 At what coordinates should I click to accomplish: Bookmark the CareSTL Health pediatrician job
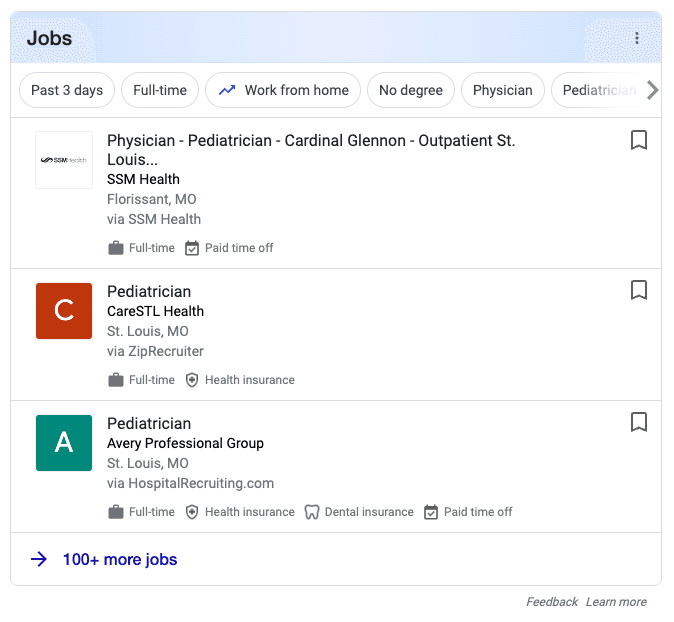[x=639, y=290]
